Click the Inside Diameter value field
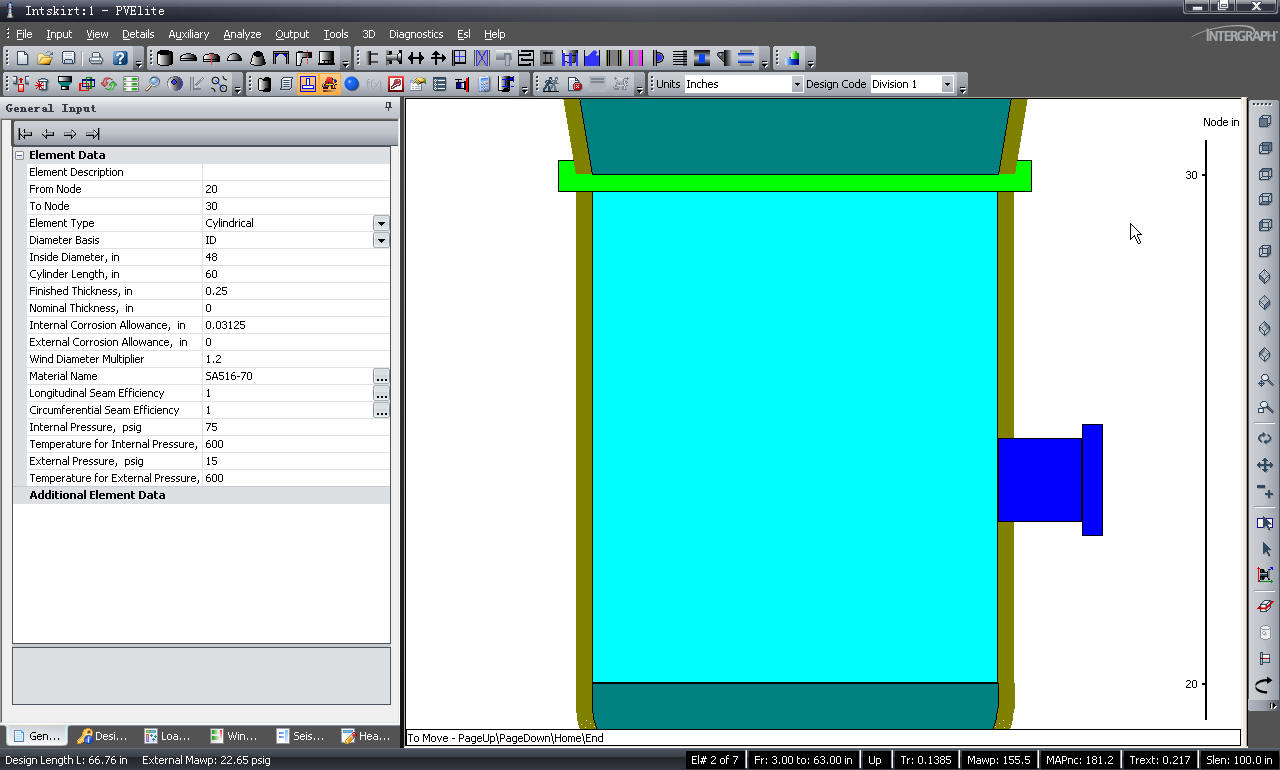 pyautogui.click(x=296, y=257)
